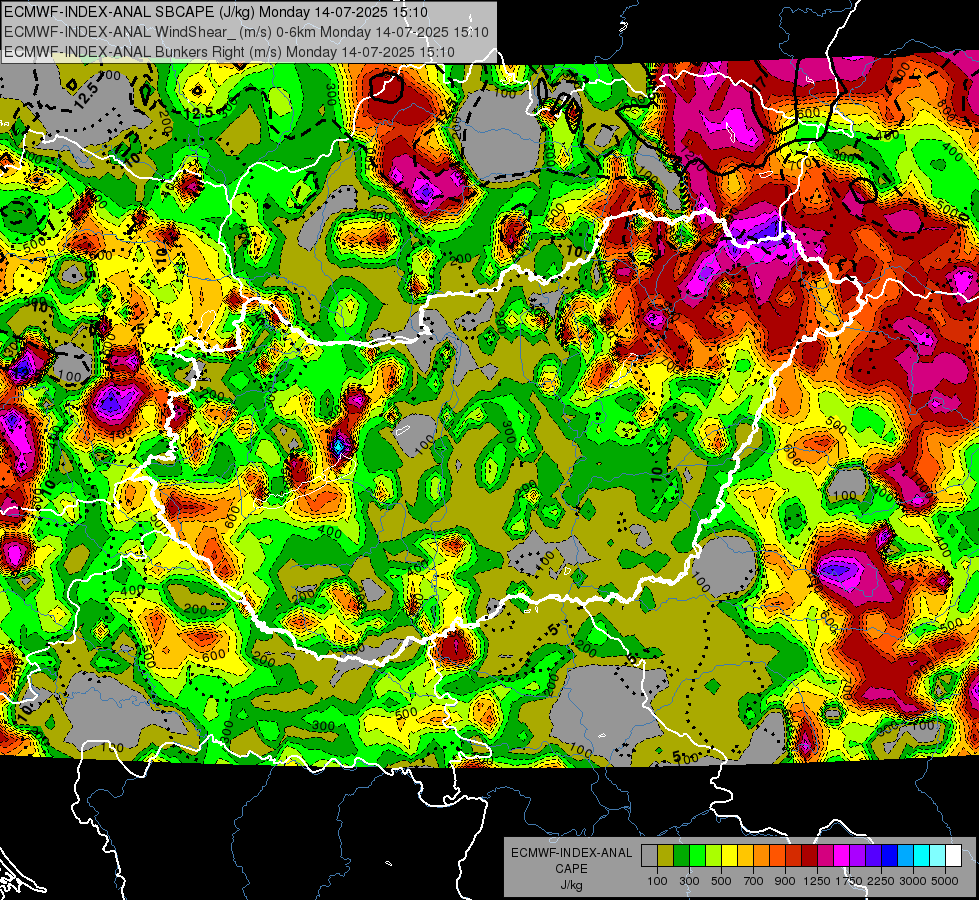Click the Bunkers Right (m/s) title line
979x900 pixels.
click(x=229, y=52)
